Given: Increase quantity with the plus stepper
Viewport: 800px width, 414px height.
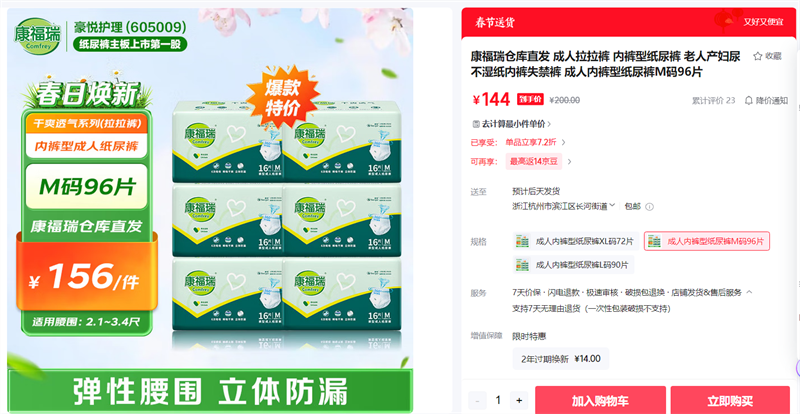Looking at the screenshot, I should [x=519, y=400].
